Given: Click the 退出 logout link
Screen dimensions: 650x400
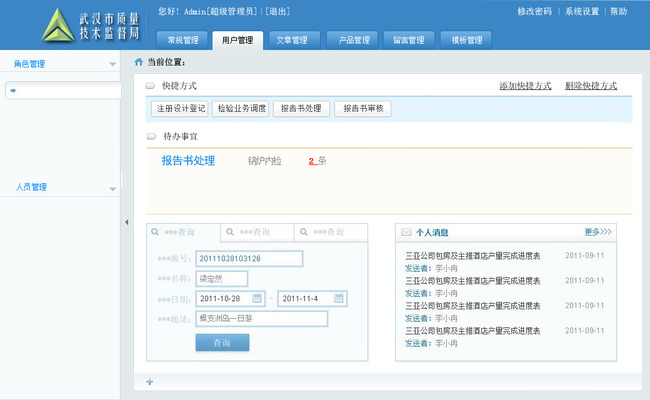Looking at the screenshot, I should click(x=277, y=12).
